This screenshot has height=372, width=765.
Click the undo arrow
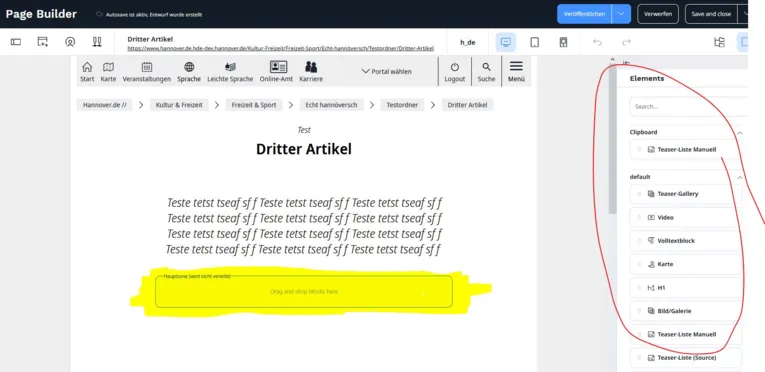pos(597,42)
